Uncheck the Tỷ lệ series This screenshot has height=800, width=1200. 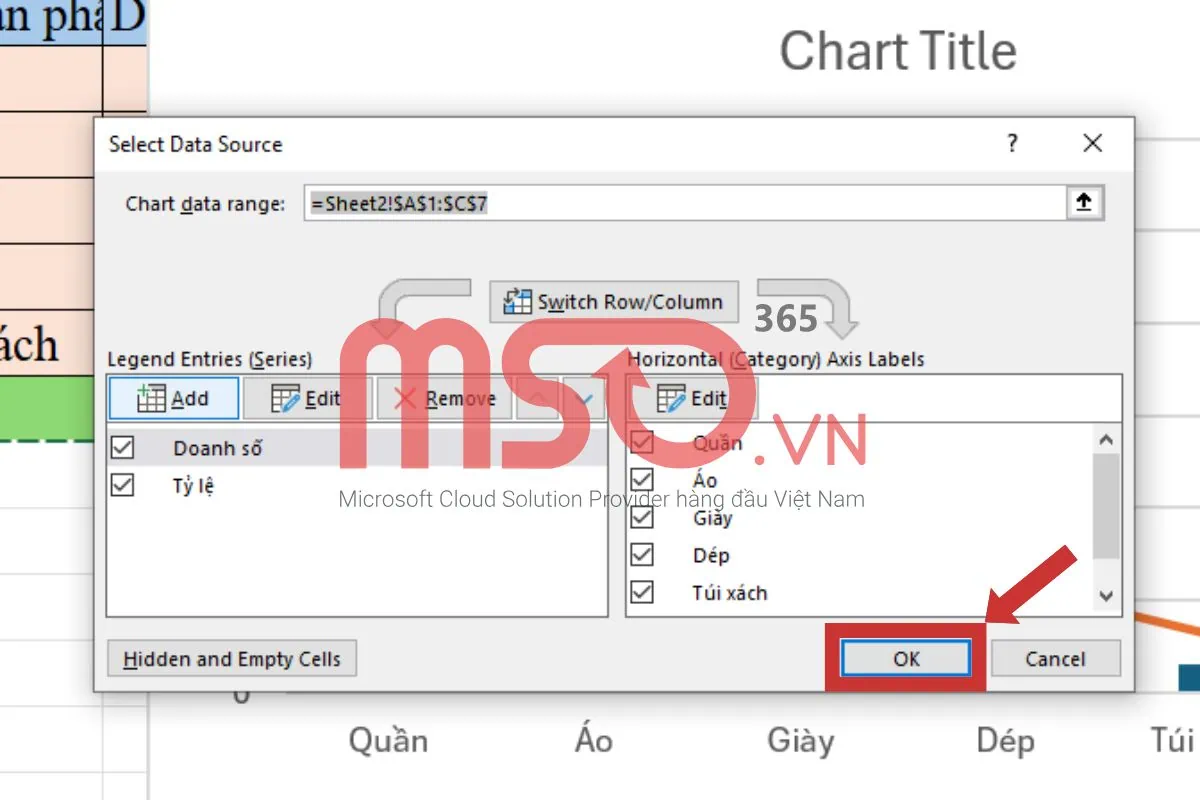pyautogui.click(x=122, y=486)
